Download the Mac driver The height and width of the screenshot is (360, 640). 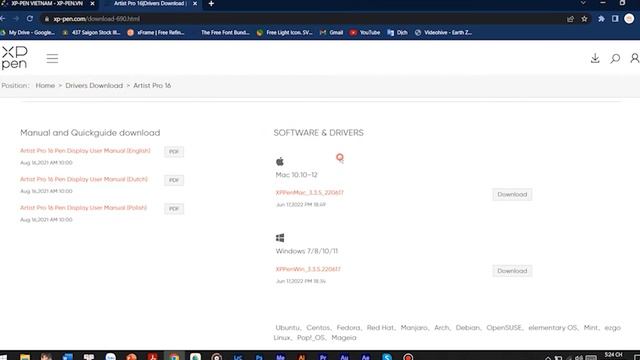(x=512, y=195)
